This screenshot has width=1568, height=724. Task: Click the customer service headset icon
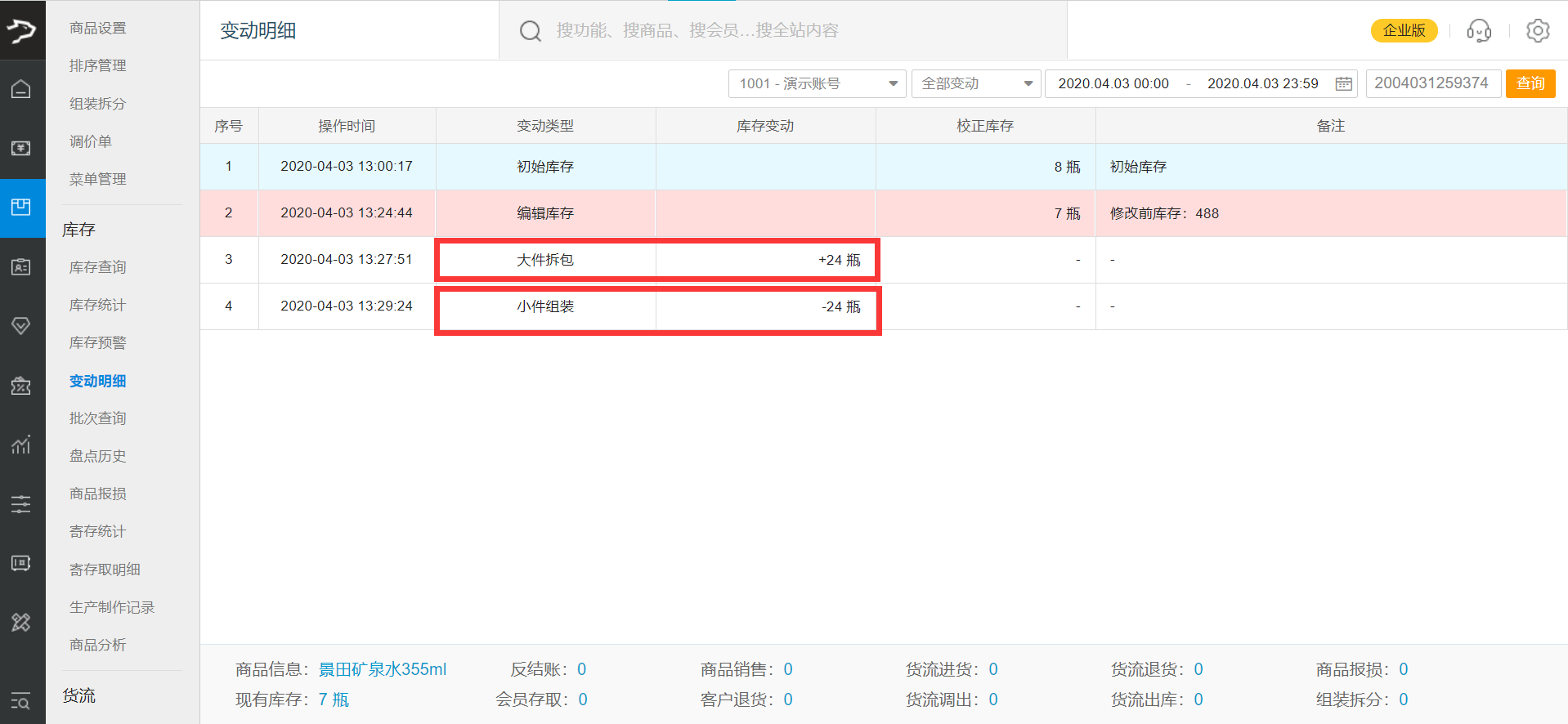click(x=1478, y=31)
